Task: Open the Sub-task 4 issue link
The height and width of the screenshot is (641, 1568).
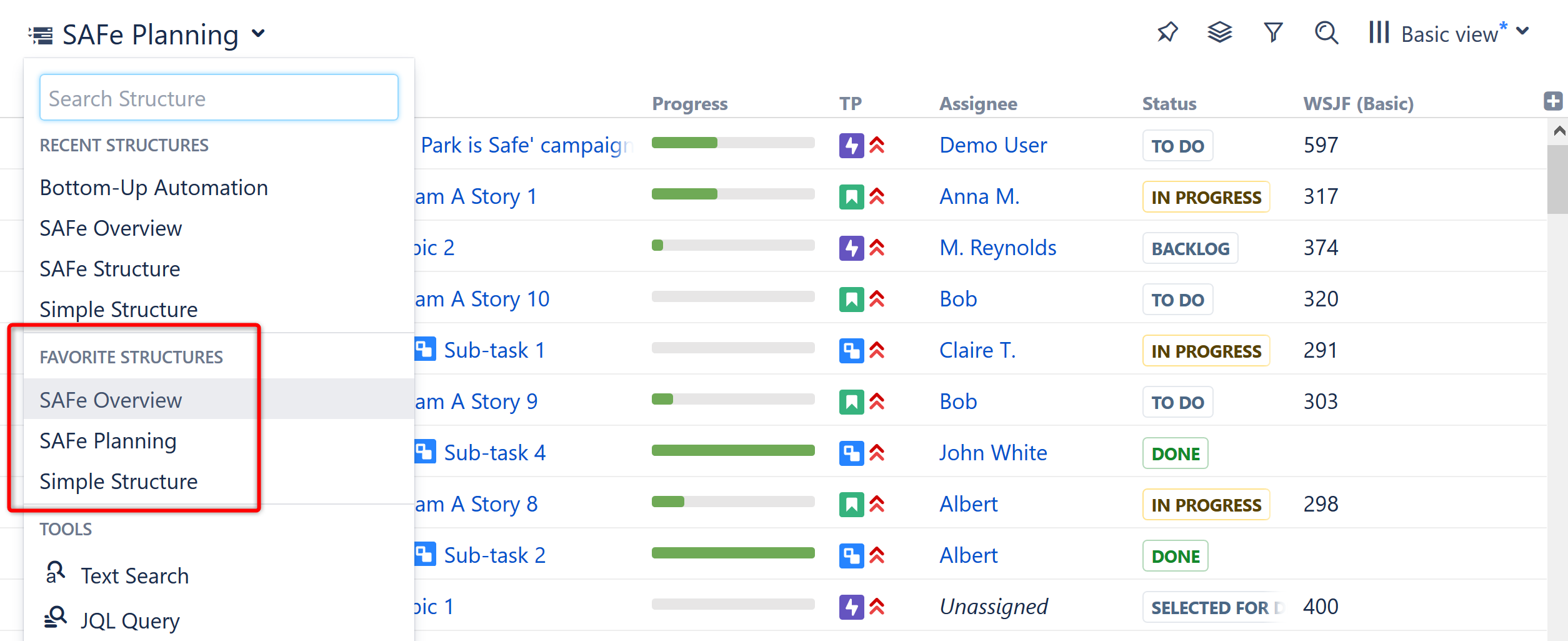Action: tap(494, 453)
